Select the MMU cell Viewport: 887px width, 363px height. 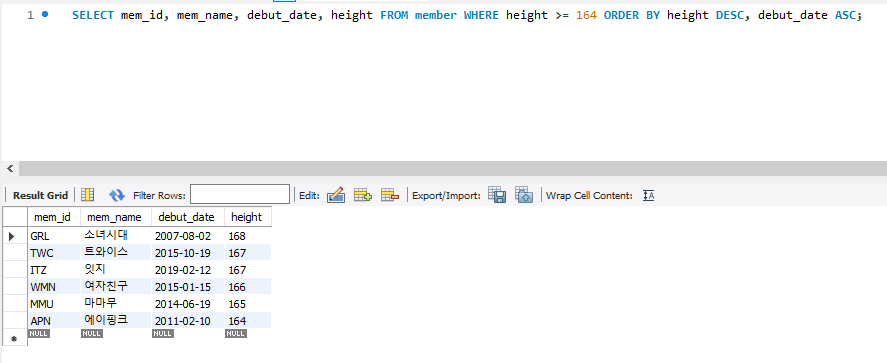coord(54,304)
